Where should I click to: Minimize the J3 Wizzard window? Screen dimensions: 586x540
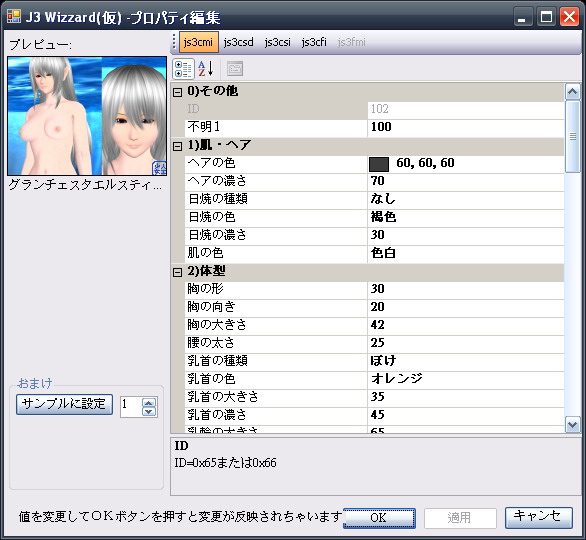(x=522, y=17)
